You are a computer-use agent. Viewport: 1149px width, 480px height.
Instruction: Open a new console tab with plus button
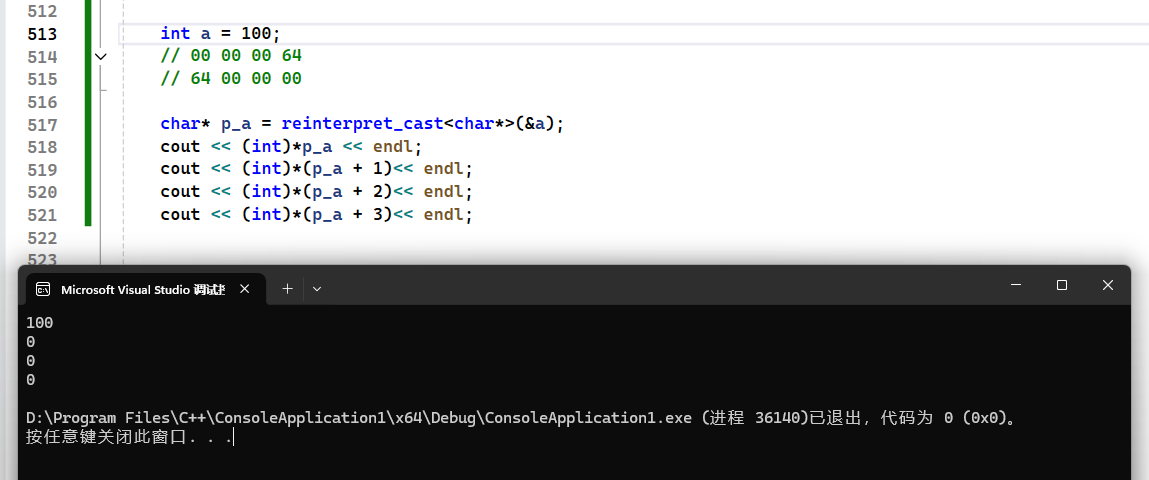[x=287, y=288]
